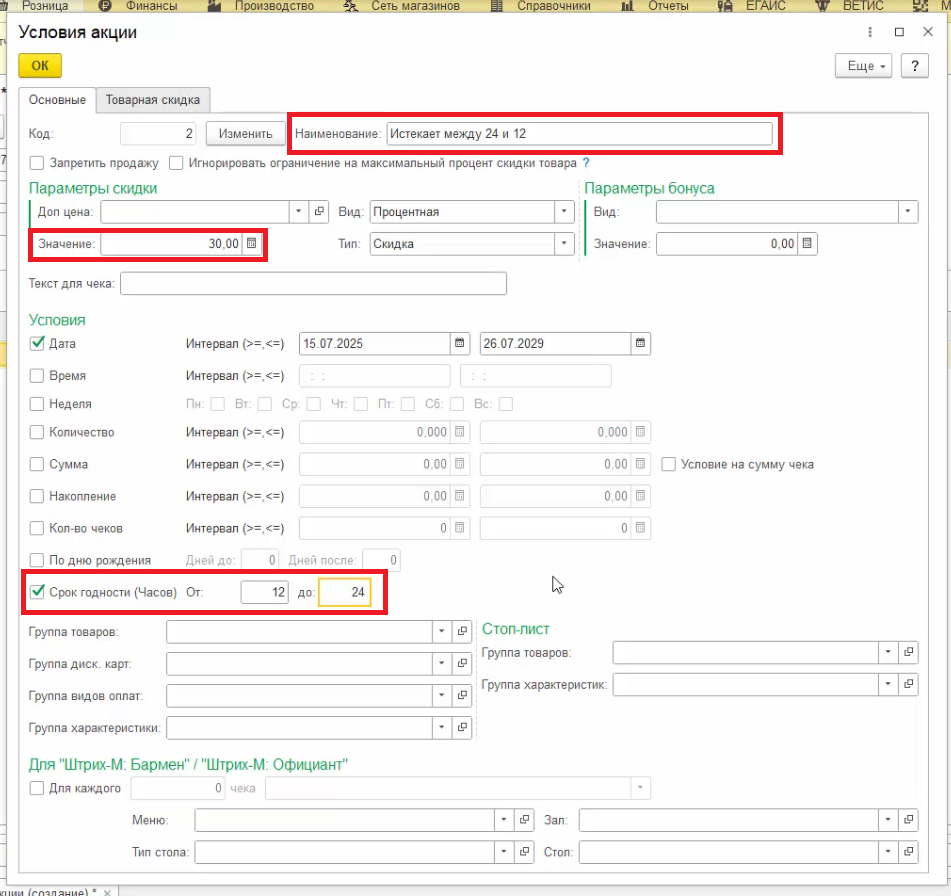Open calculator for discount Значение field
The height and width of the screenshot is (896, 951).
(252, 243)
